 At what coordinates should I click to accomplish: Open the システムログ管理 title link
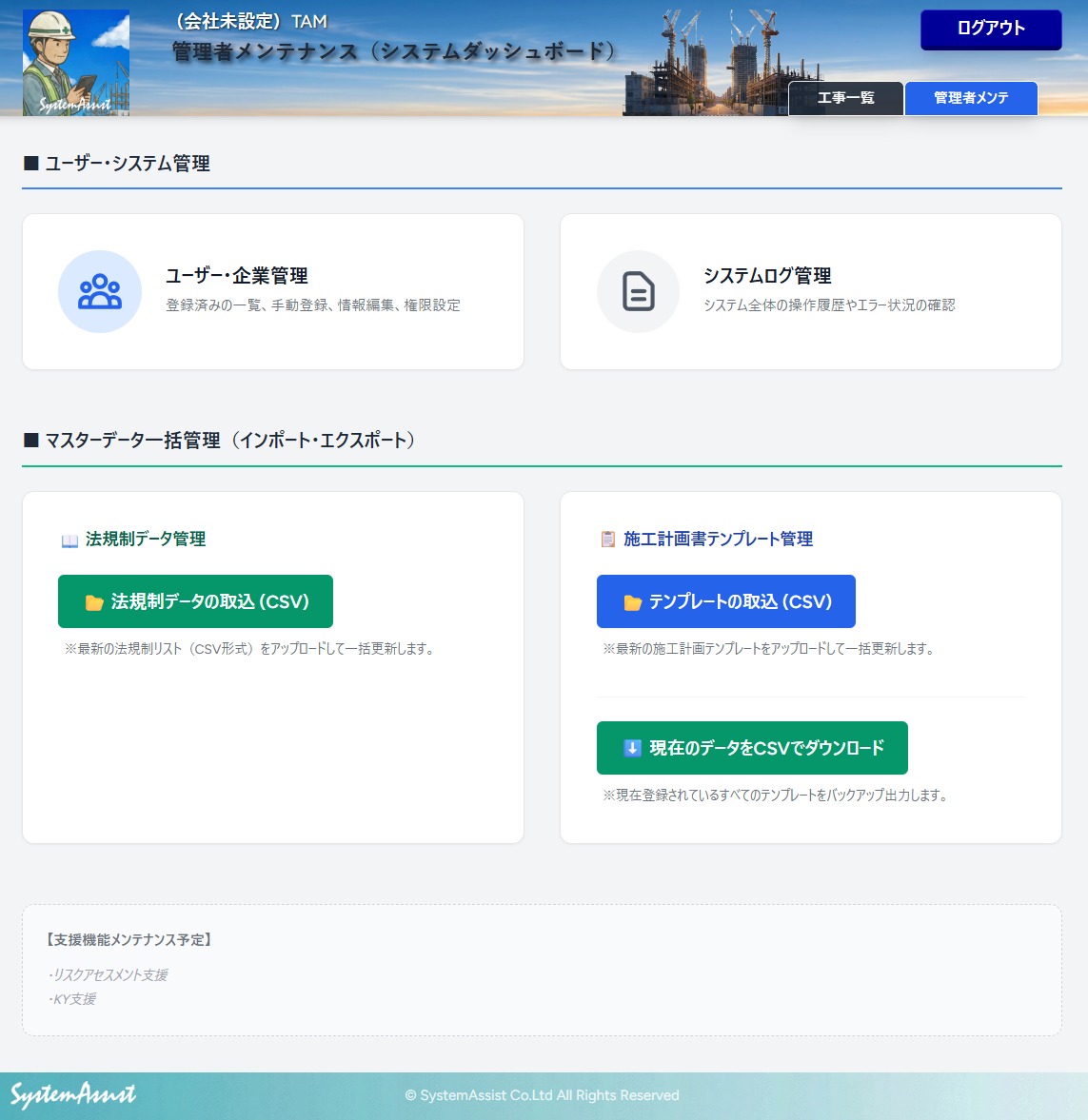[x=767, y=276]
